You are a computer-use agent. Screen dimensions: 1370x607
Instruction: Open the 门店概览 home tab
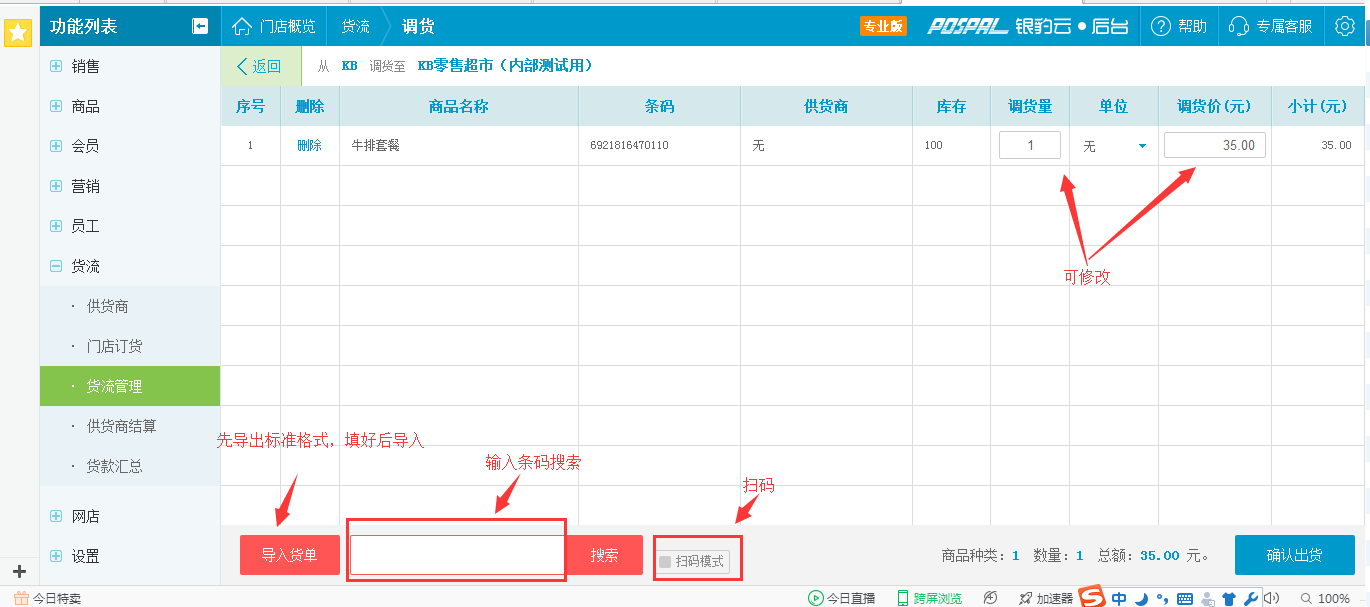point(274,26)
